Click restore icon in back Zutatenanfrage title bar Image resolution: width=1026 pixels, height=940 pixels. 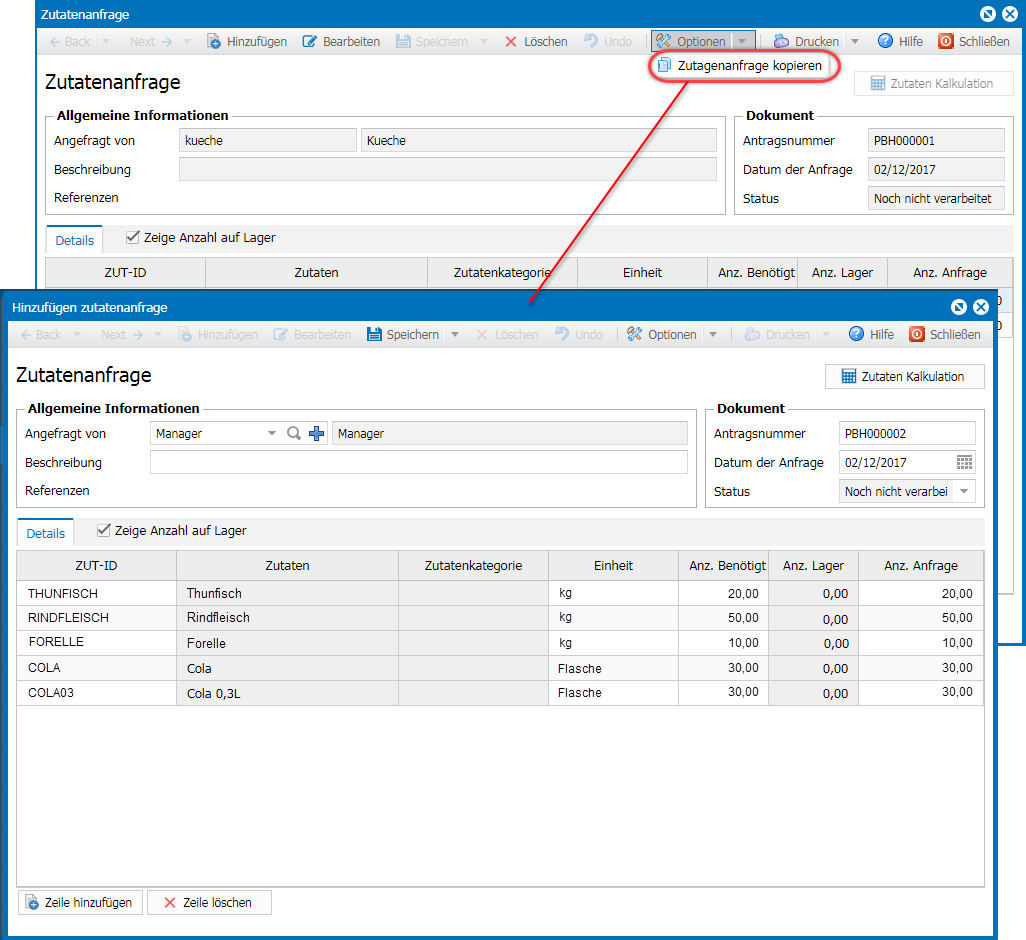click(987, 14)
